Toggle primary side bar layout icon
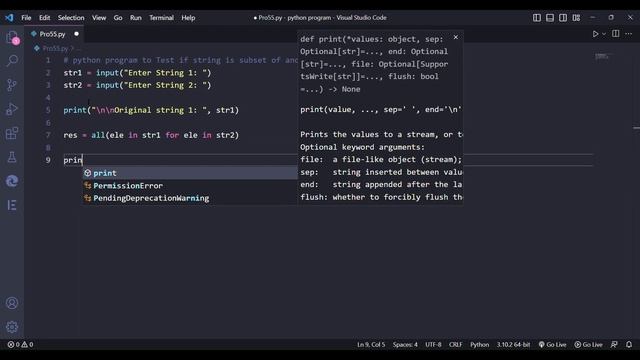Viewport: 640px width, 360px height. 537,18
